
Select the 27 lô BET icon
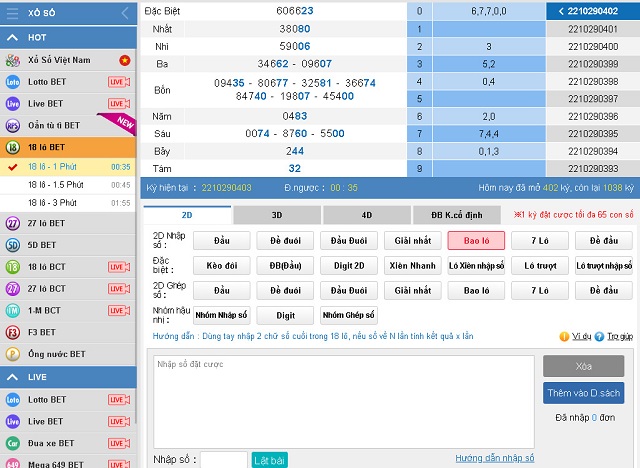[x=13, y=223]
